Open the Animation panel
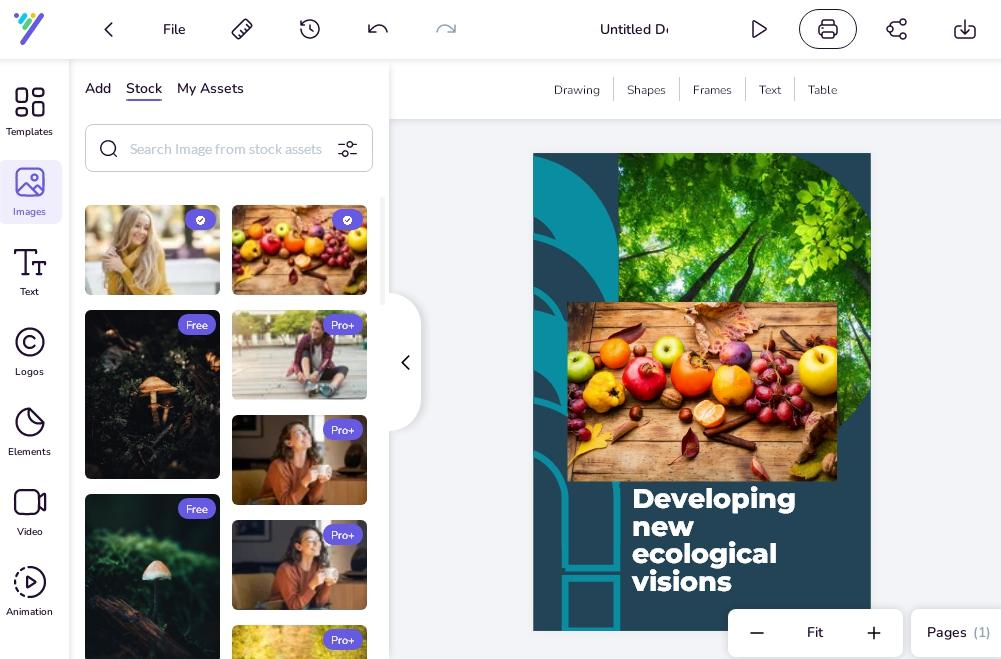The image size is (1001, 659). click(x=29, y=591)
